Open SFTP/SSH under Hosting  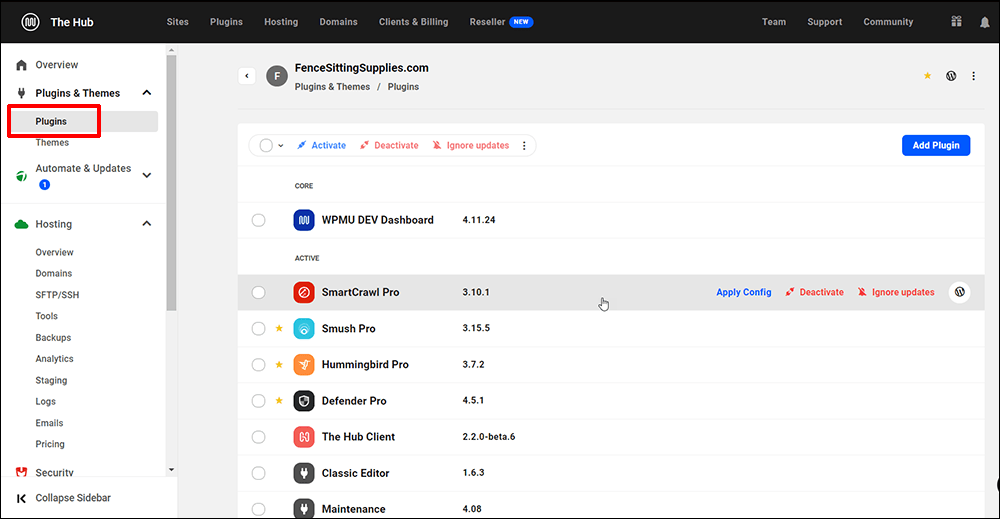click(57, 295)
